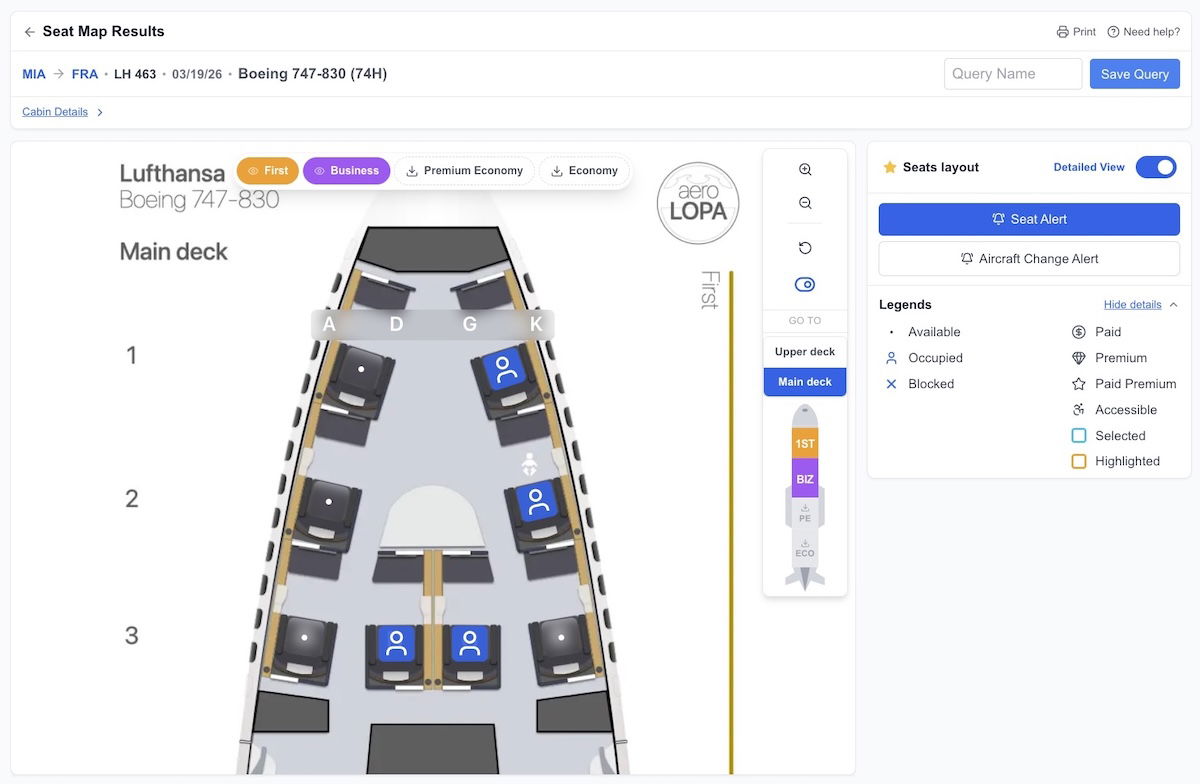The image size is (1200, 784).
Task: Reset the seat map rotation
Action: (x=805, y=248)
